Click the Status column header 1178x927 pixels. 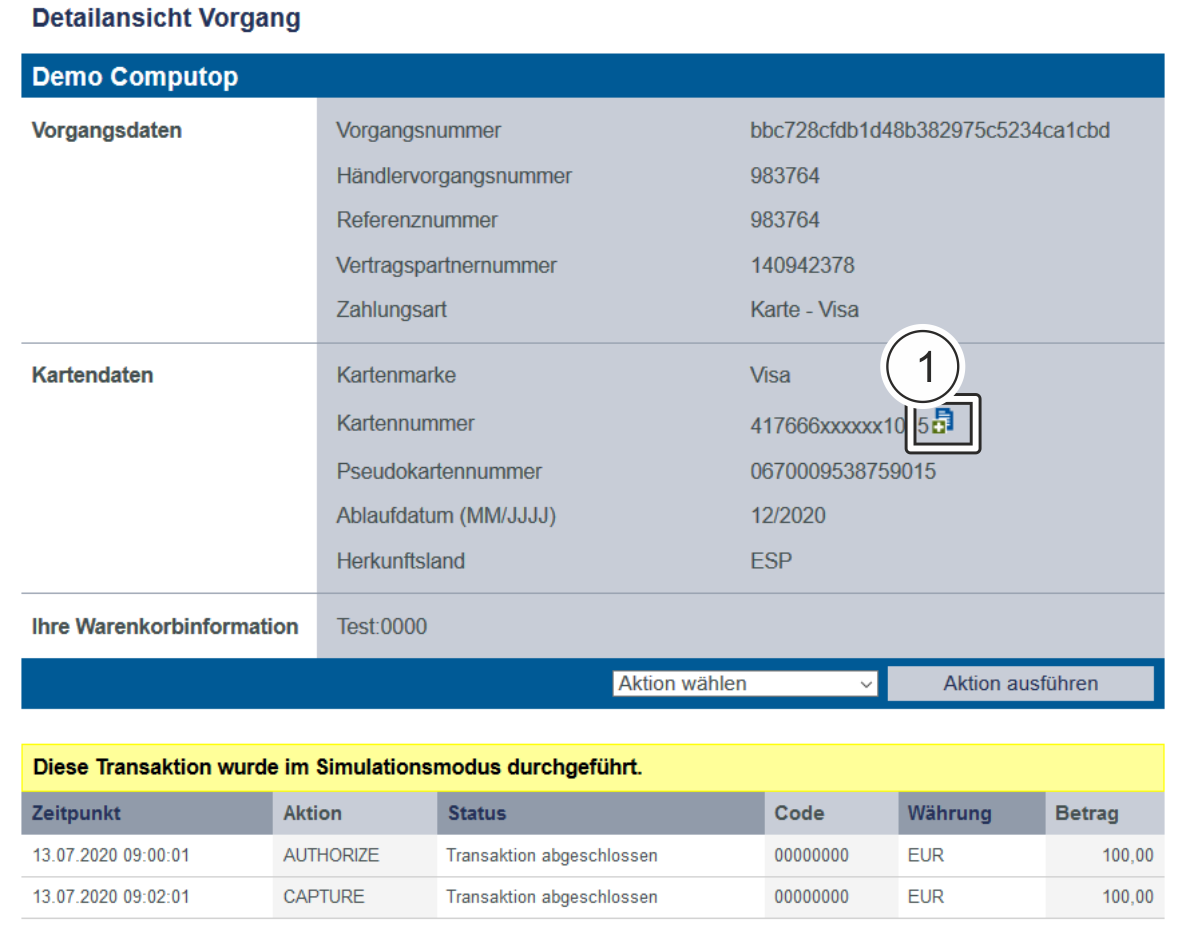click(x=477, y=813)
